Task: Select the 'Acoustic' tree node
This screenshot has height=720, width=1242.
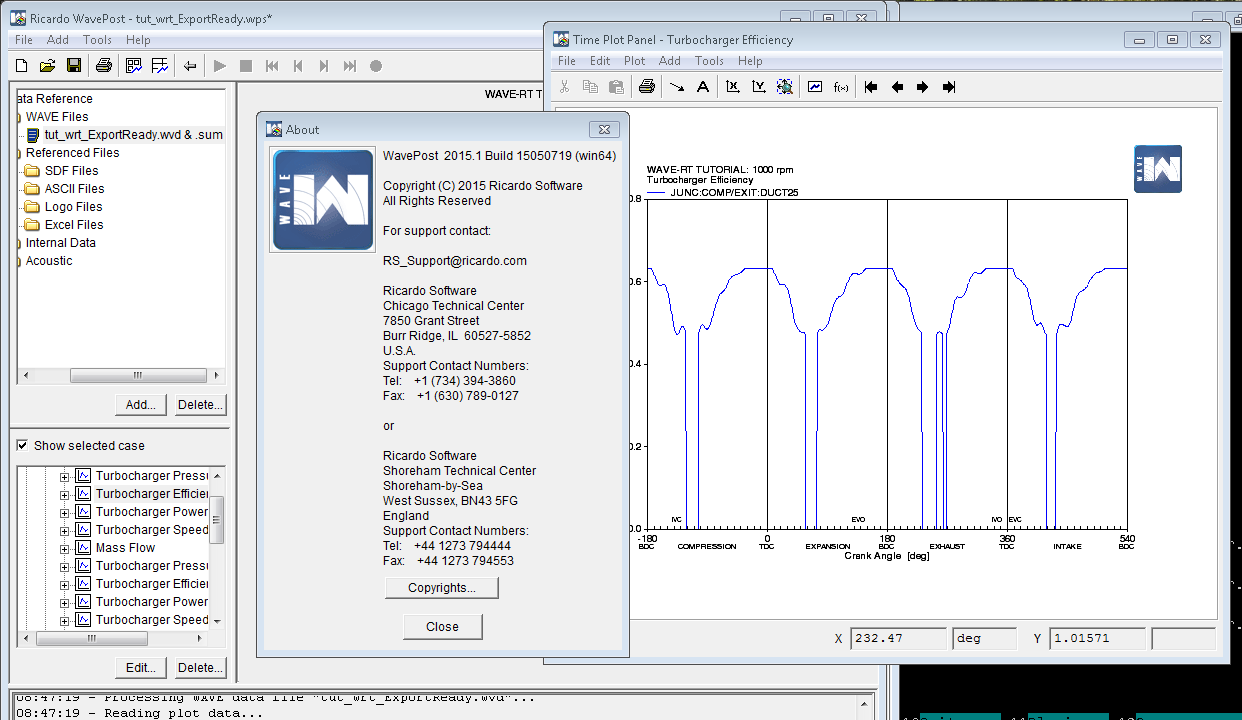Action: coord(49,261)
